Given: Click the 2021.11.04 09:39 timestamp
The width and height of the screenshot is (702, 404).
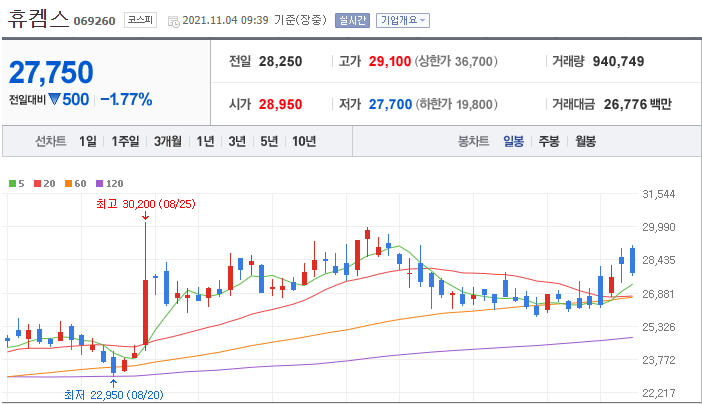Looking at the screenshot, I should click(x=225, y=21).
